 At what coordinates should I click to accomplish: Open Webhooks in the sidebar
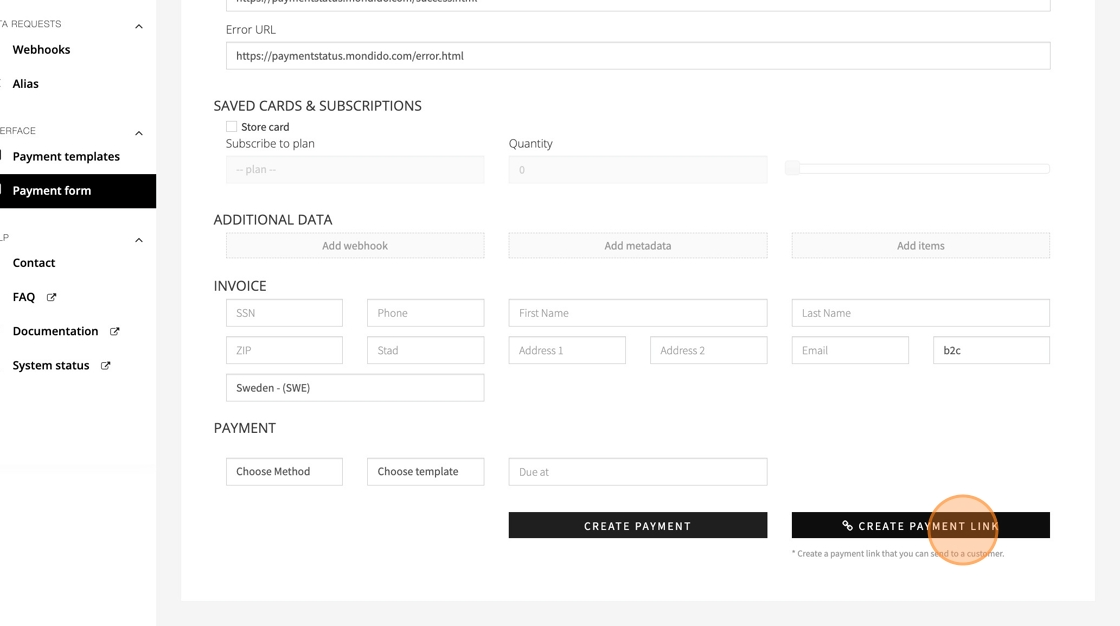point(42,50)
